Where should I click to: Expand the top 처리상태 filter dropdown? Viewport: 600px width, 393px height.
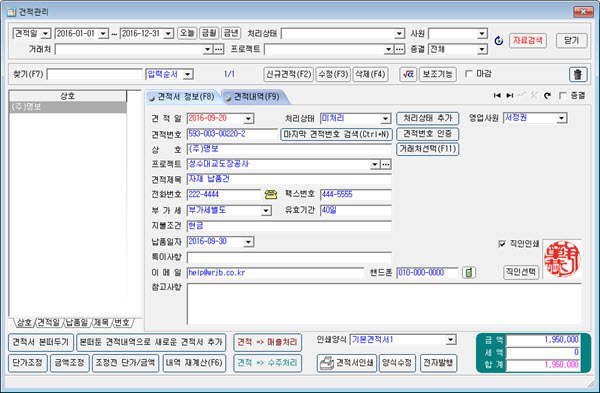pos(399,34)
